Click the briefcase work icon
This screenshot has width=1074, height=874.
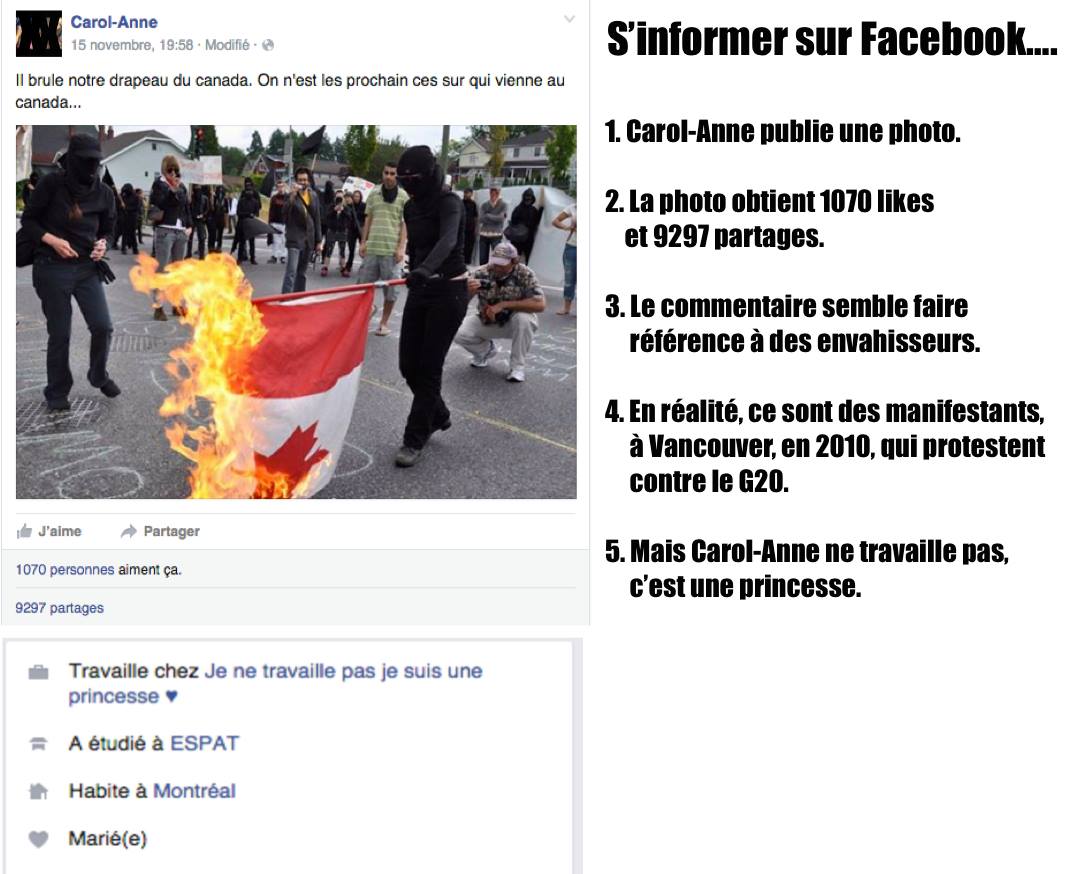(x=38, y=672)
